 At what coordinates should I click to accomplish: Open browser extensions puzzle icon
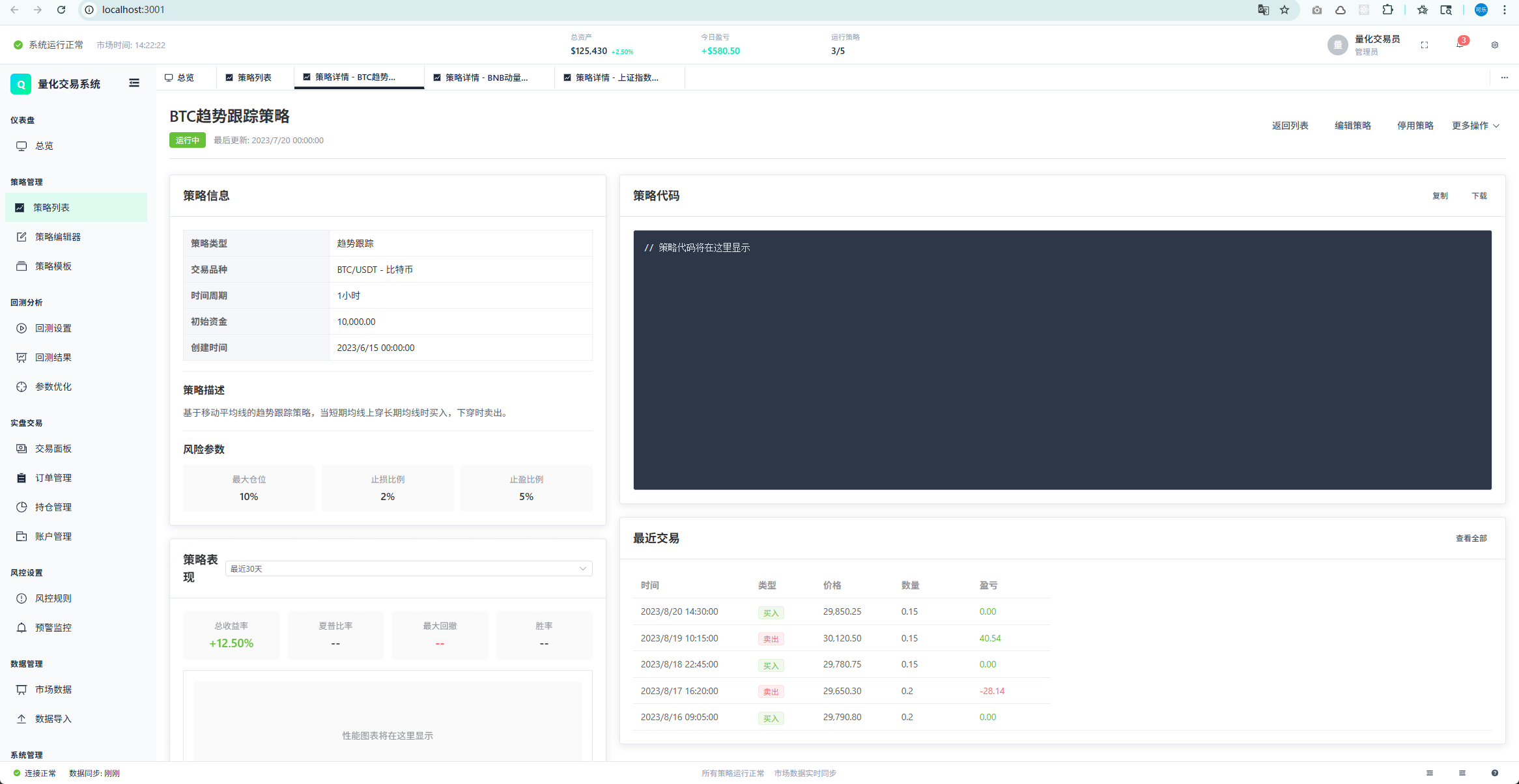point(1387,10)
